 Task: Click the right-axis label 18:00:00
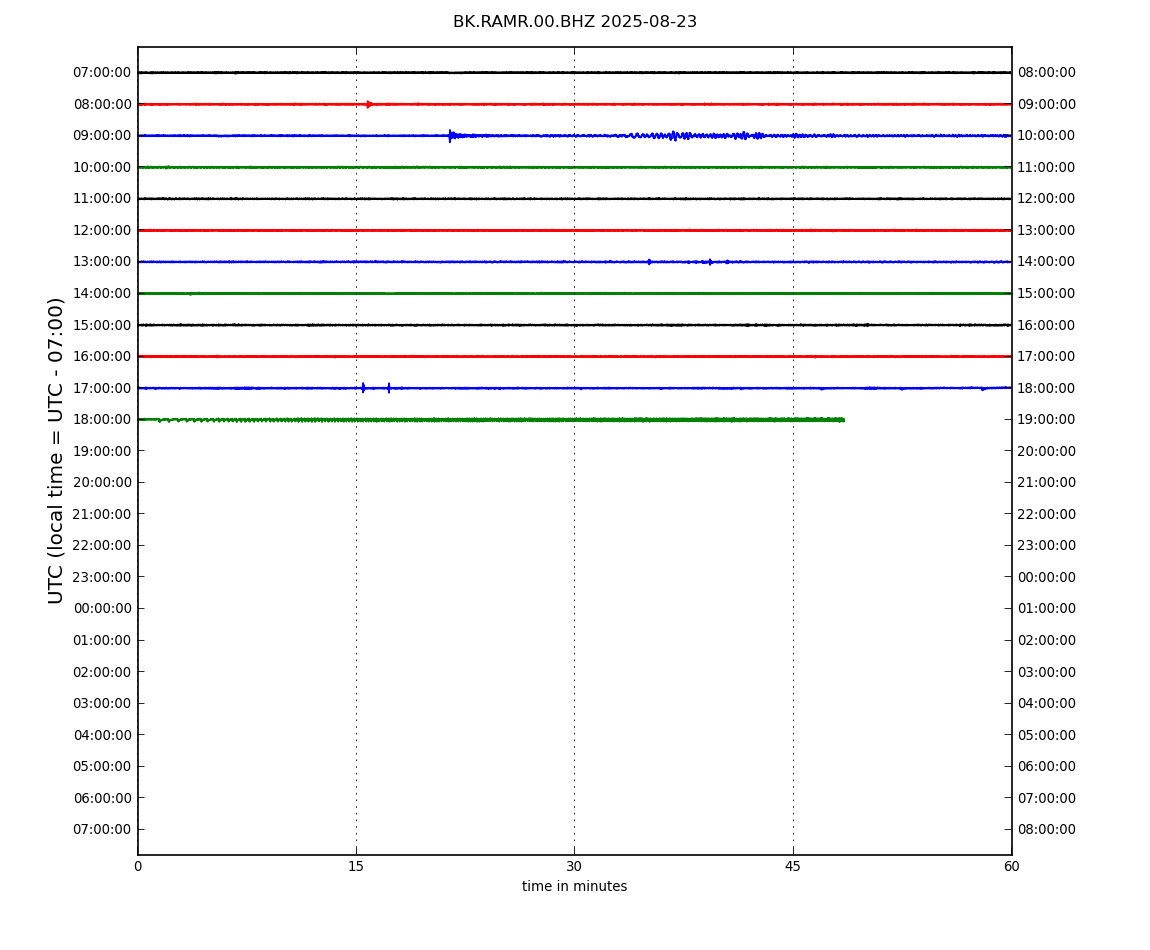(1047, 388)
